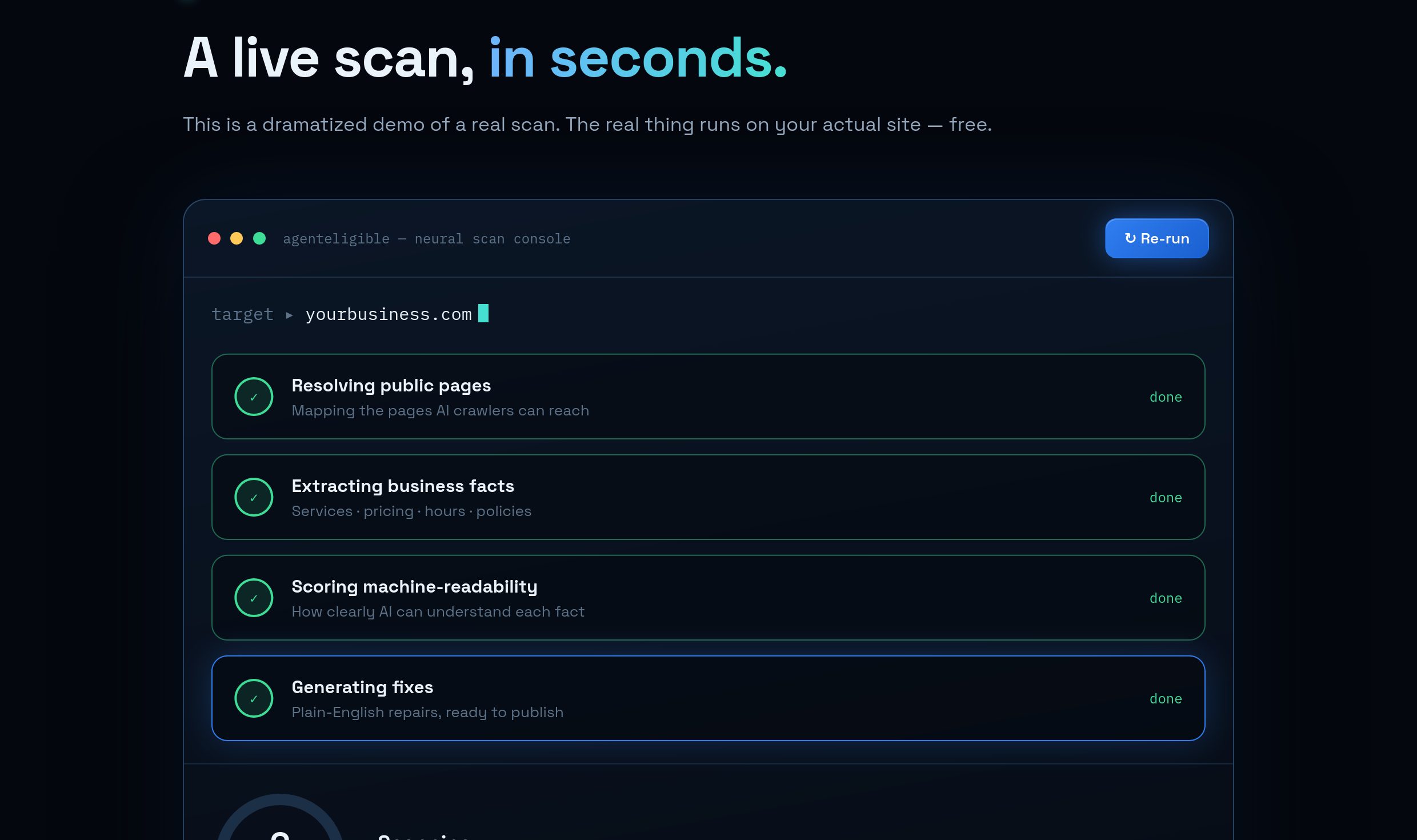
Task: Click the red window dot in console header
Action: 214,238
